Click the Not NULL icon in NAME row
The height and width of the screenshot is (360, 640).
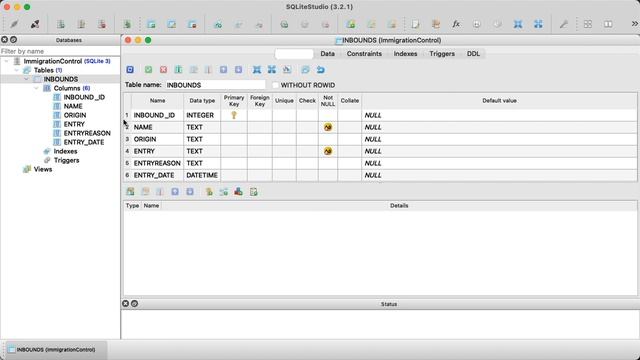point(328,127)
